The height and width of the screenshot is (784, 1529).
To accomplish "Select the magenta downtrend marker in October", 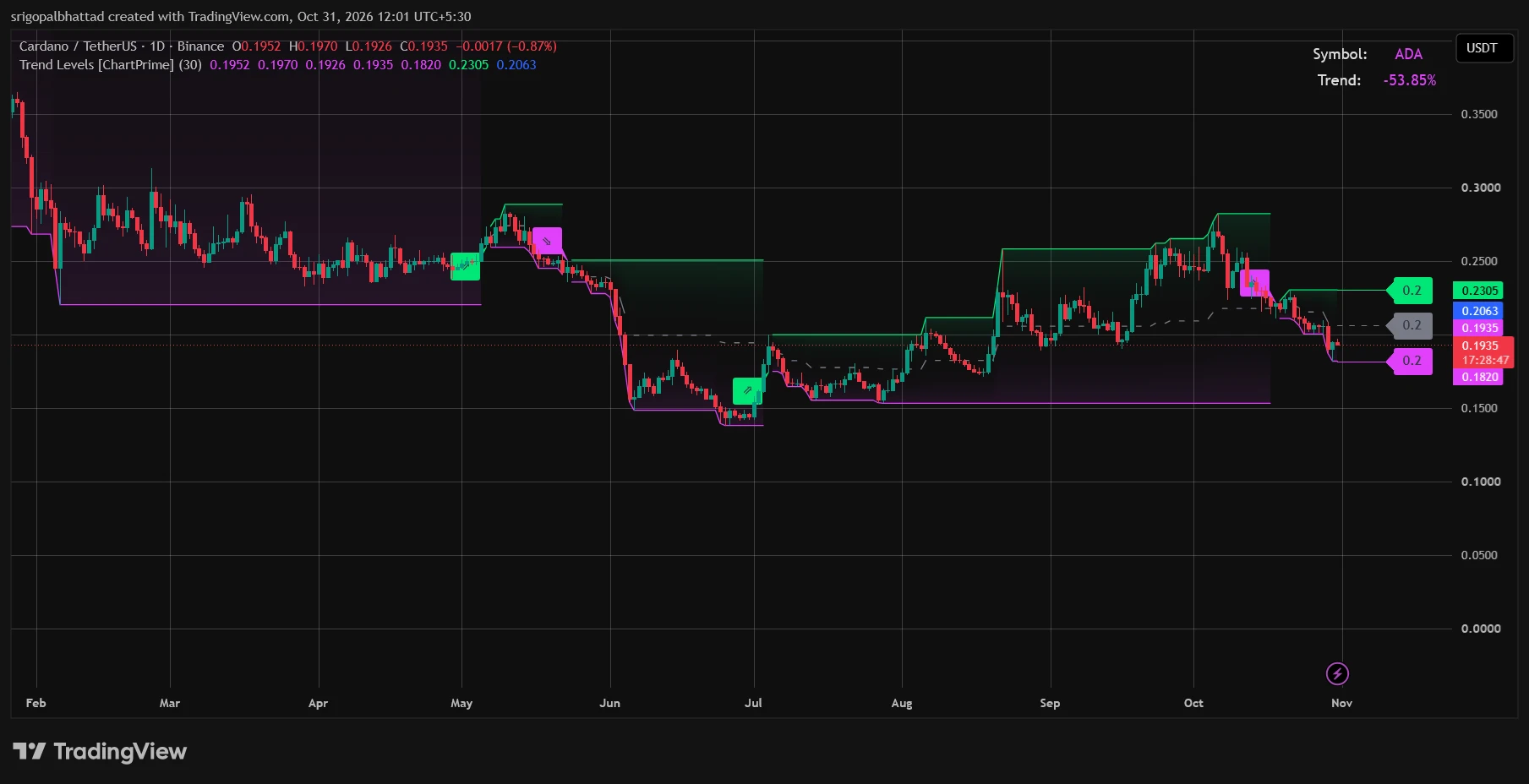I will [x=1254, y=283].
